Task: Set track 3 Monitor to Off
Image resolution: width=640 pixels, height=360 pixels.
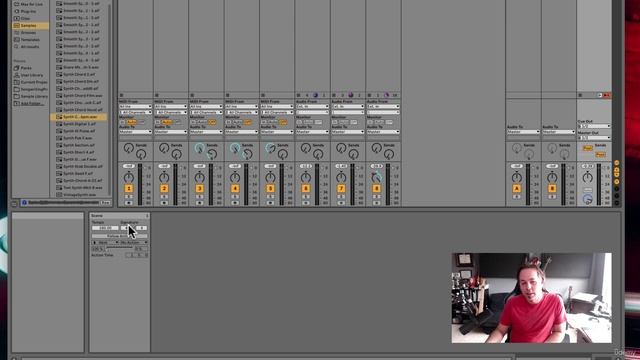Action: (x=212, y=122)
